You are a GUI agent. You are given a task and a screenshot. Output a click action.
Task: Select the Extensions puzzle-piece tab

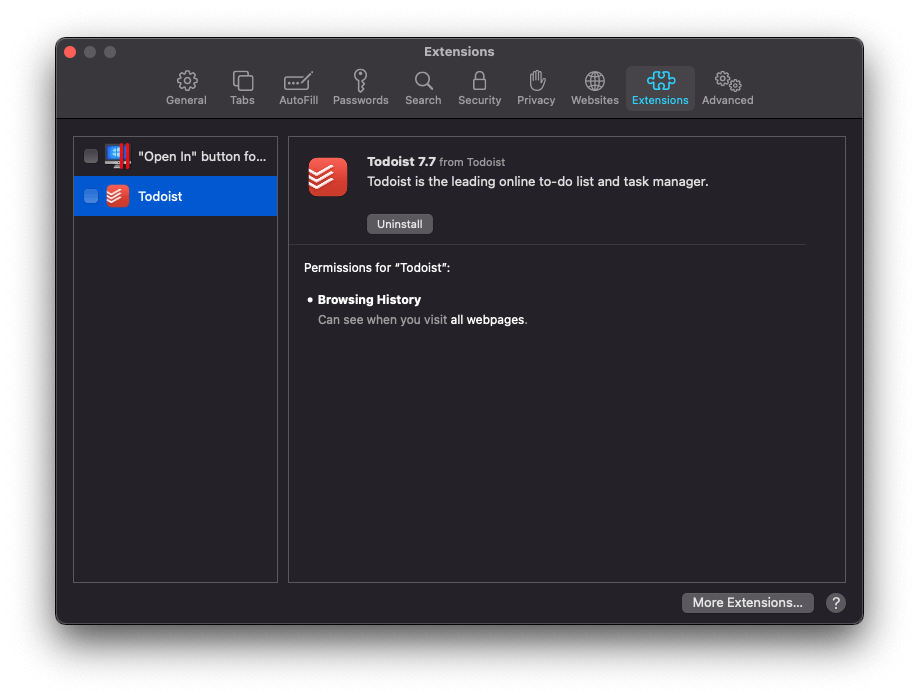click(660, 88)
